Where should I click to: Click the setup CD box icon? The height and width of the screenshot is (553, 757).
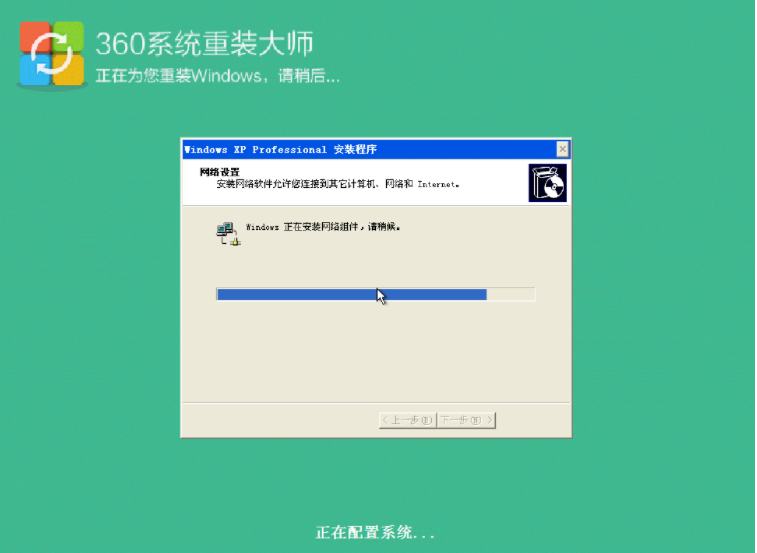click(x=547, y=183)
